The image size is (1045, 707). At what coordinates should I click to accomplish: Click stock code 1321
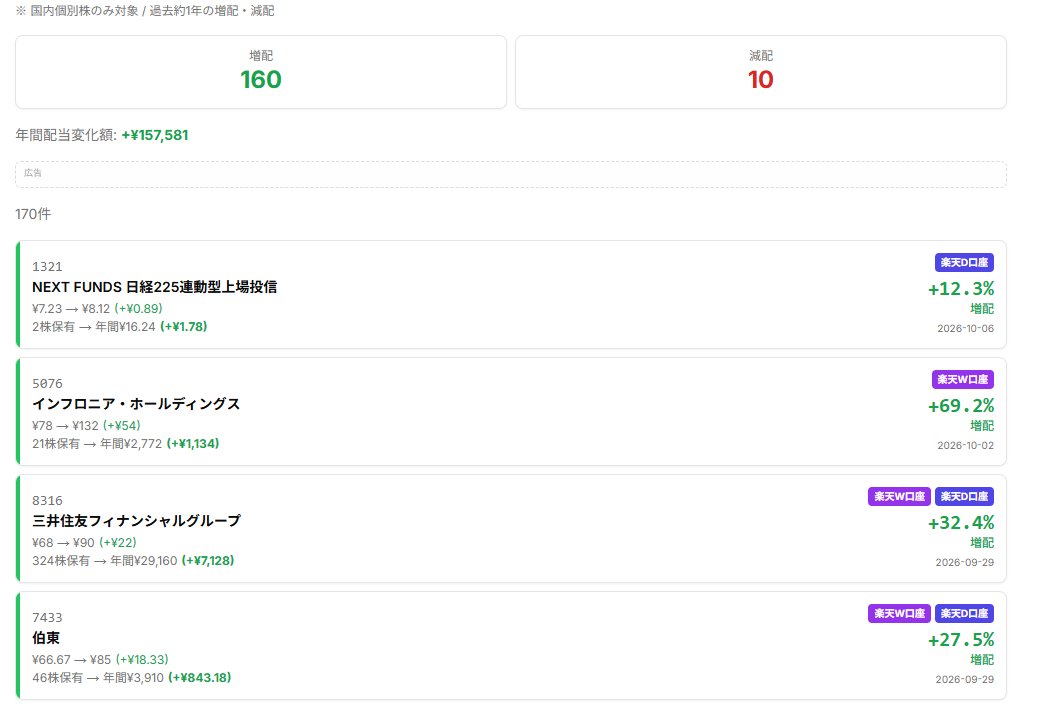click(x=47, y=267)
